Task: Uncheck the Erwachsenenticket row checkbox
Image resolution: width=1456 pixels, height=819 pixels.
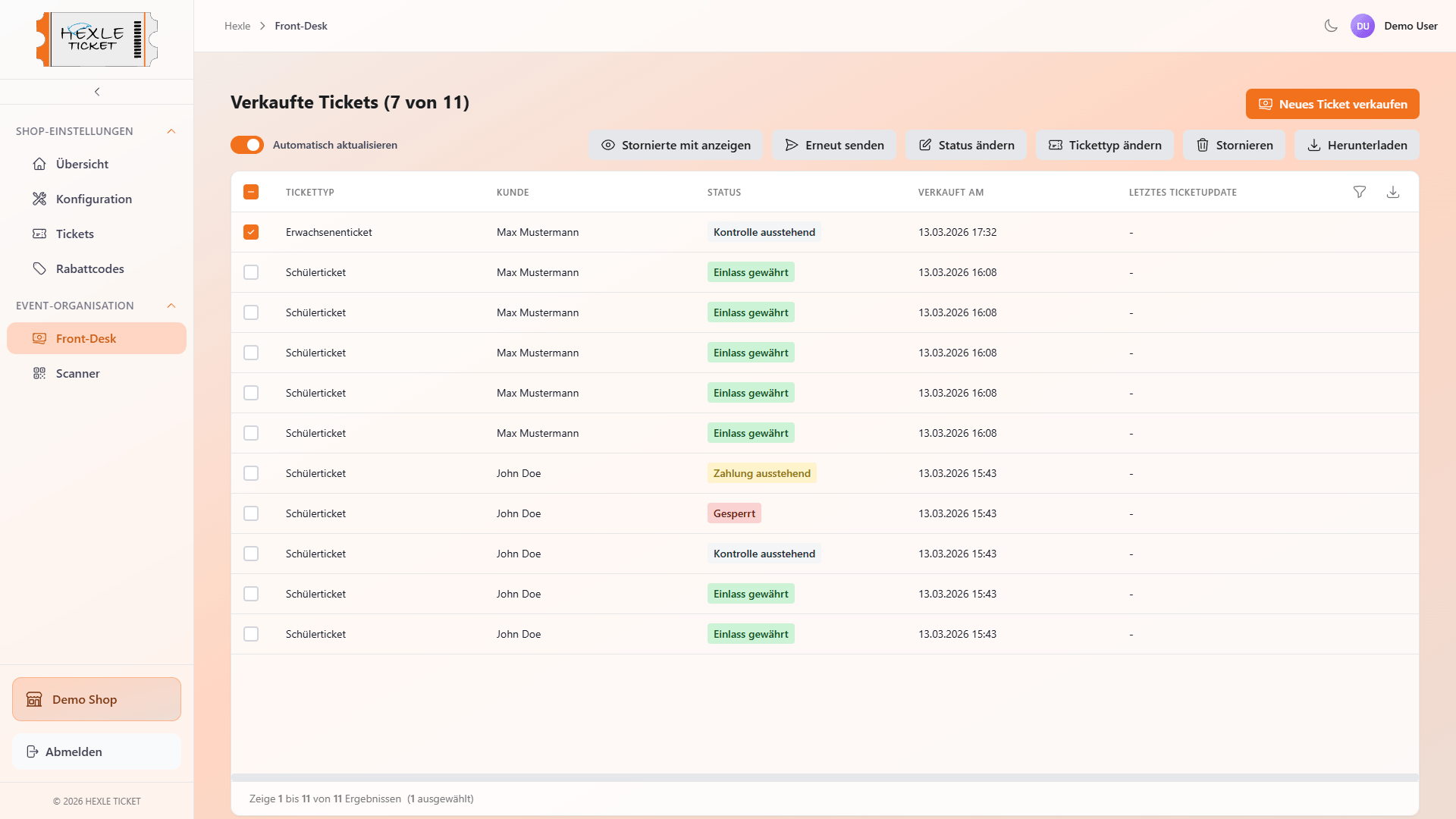Action: click(251, 232)
